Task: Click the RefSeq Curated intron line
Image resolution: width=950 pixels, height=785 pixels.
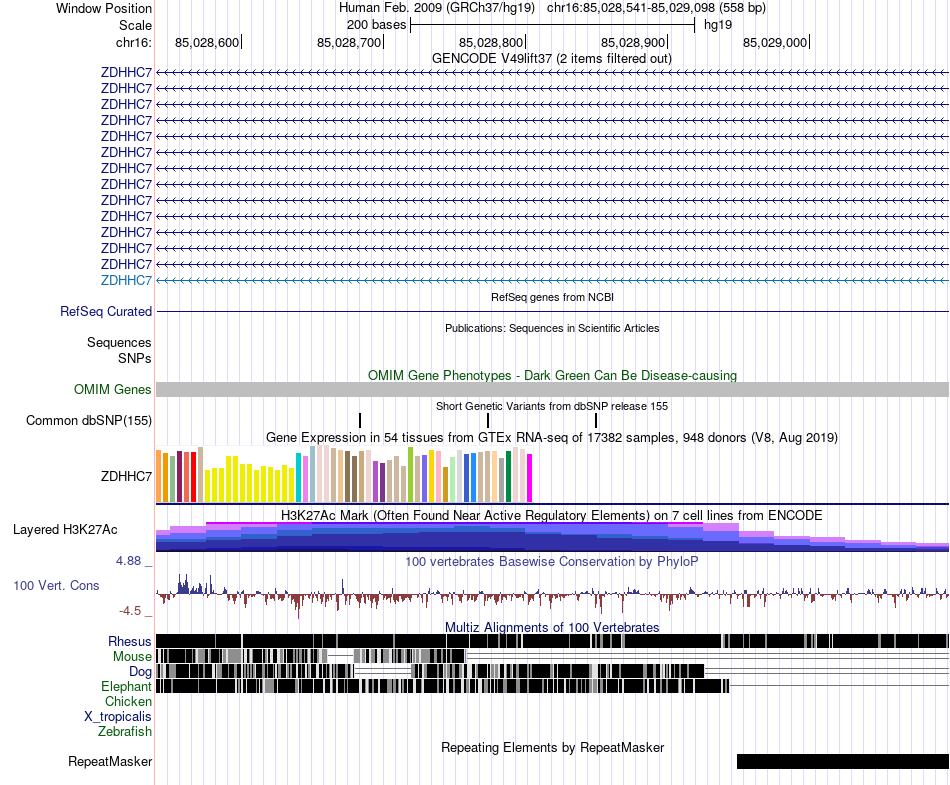Action: pos(553,311)
